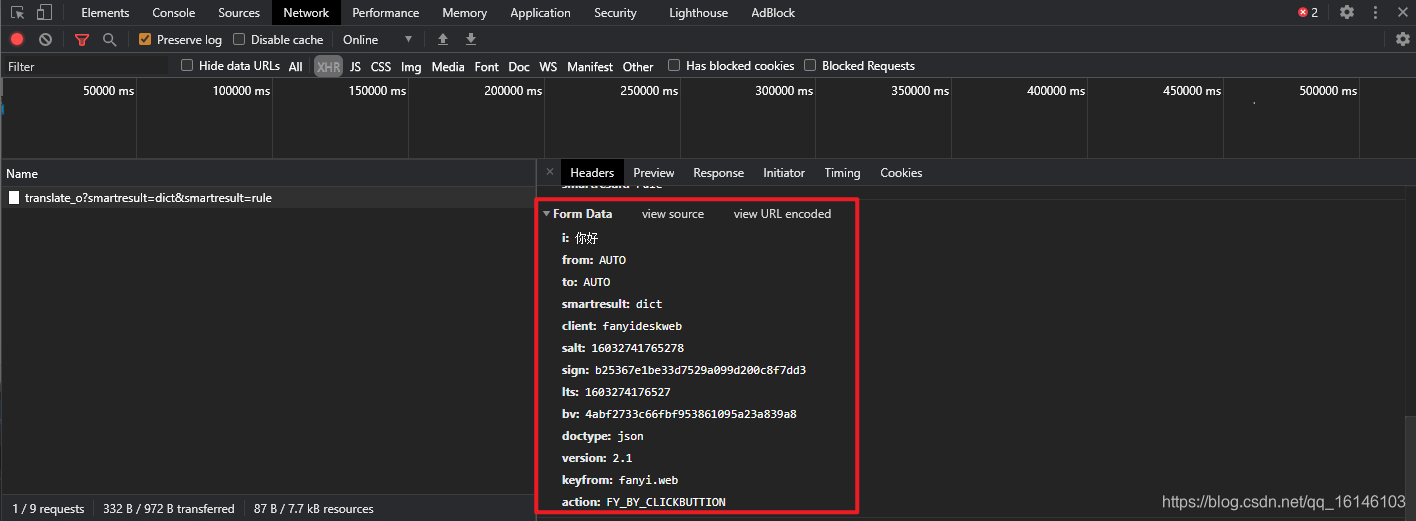1416x521 pixels.
Task: Collapse the Form Data section
Action: point(546,213)
